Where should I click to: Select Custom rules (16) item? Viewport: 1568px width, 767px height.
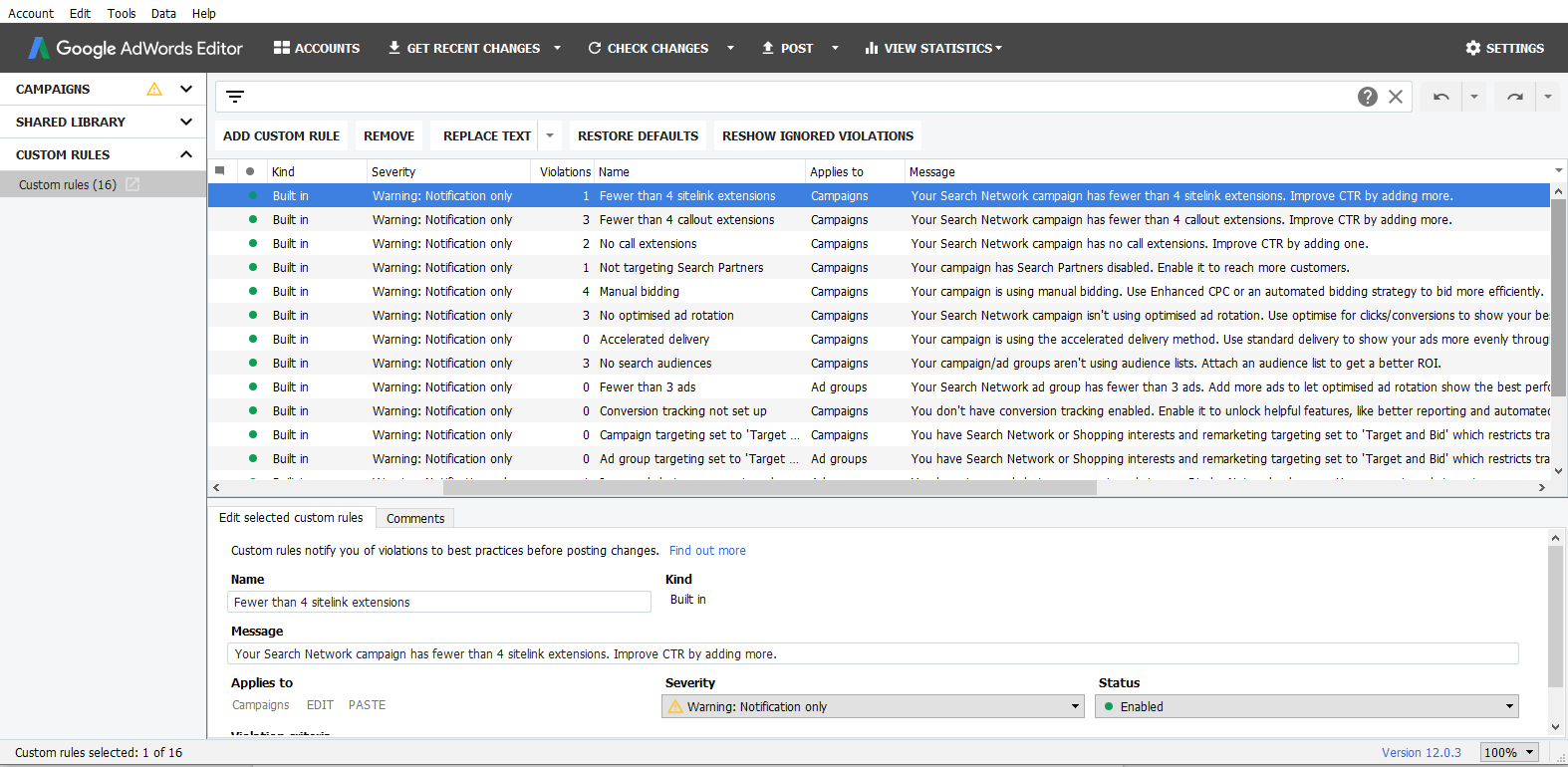click(x=68, y=184)
